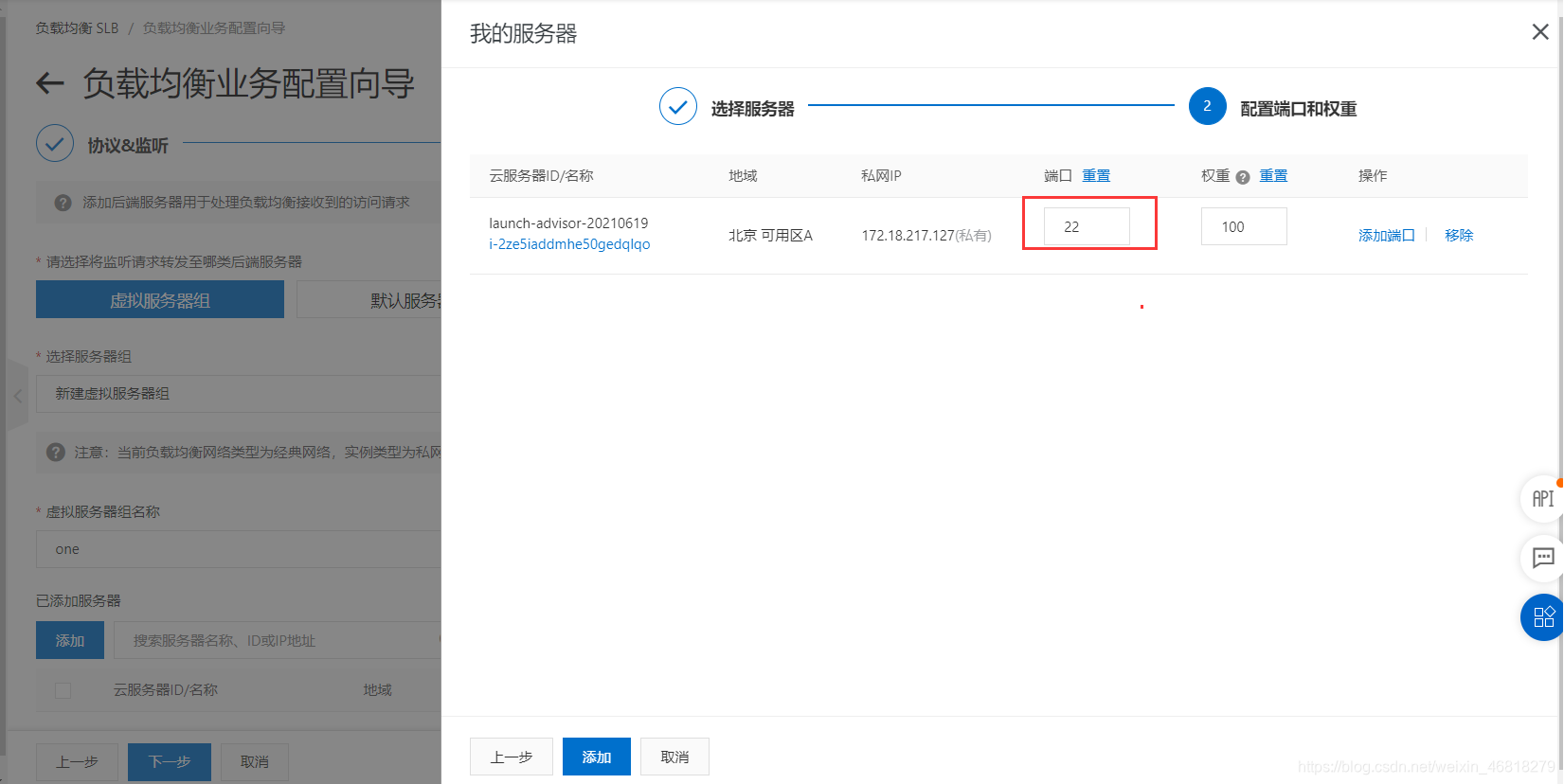Click the help icon beside 注意 notice
Screen dimensions: 1564x784
56,453
